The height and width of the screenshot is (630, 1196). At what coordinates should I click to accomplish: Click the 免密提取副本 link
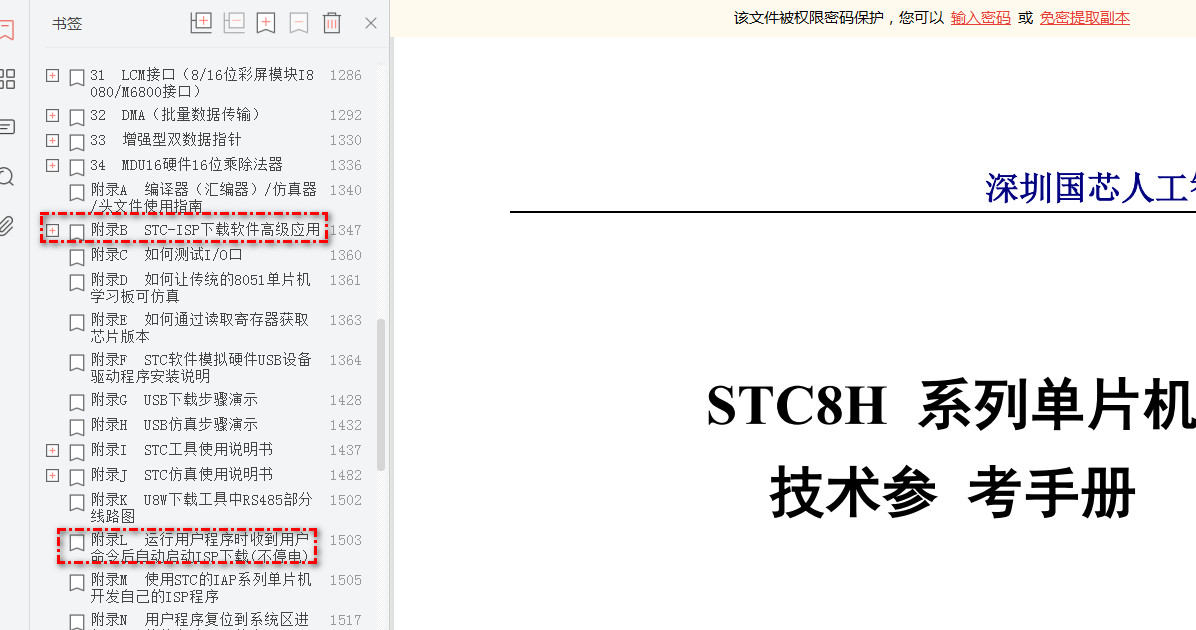coord(1085,18)
